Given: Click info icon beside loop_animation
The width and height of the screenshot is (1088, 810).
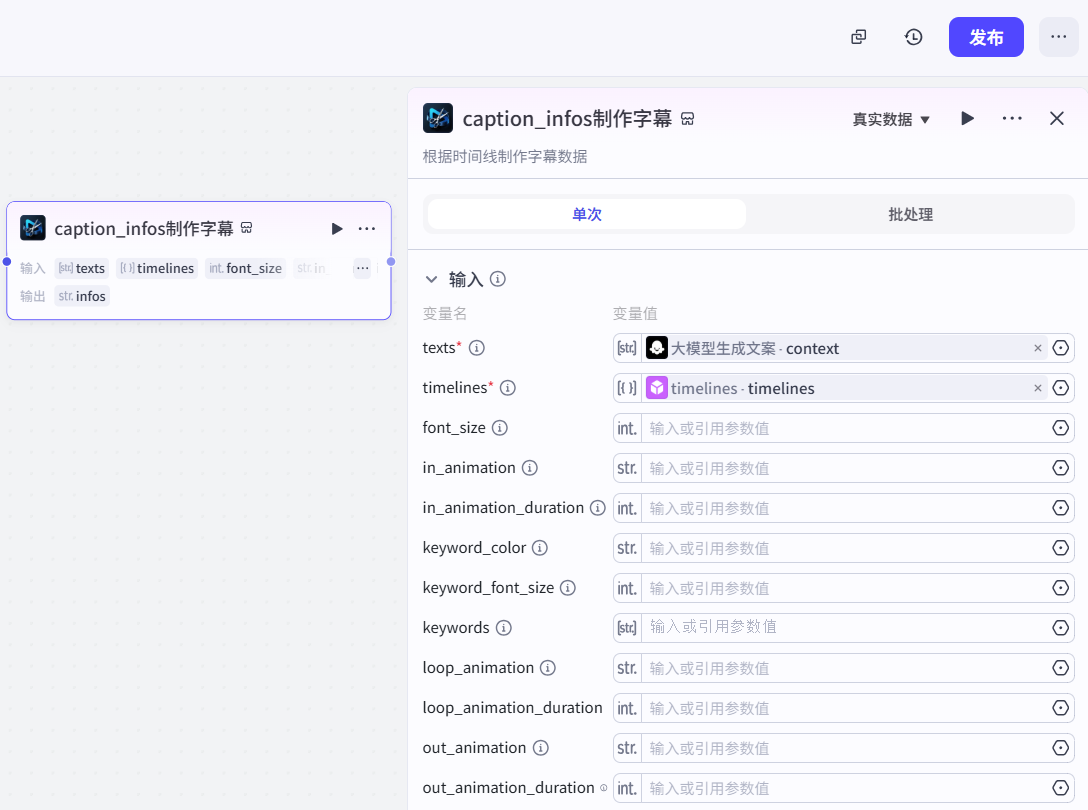Looking at the screenshot, I should click(548, 668).
